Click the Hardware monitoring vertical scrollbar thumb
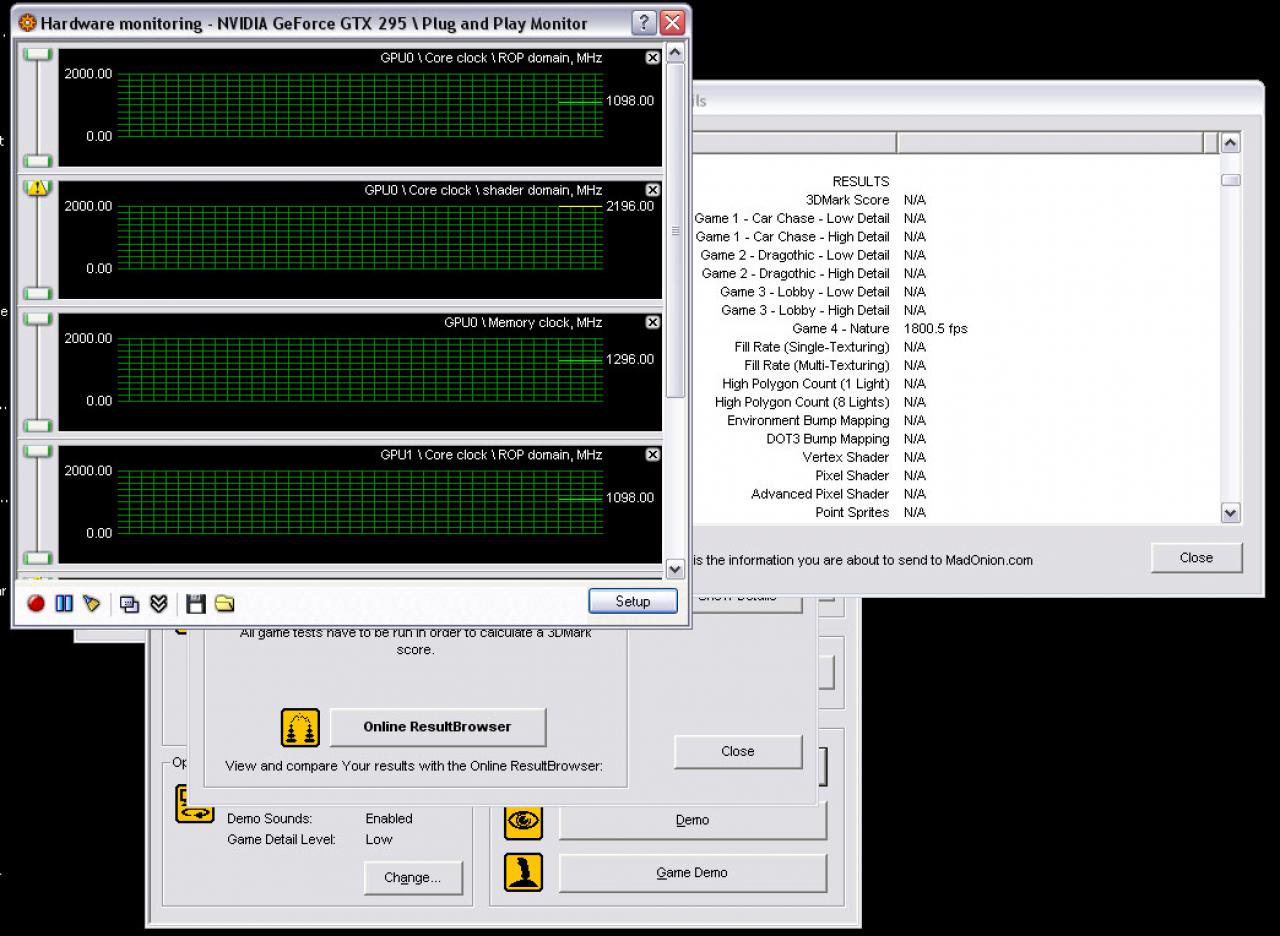This screenshot has height=936, width=1280. click(675, 230)
